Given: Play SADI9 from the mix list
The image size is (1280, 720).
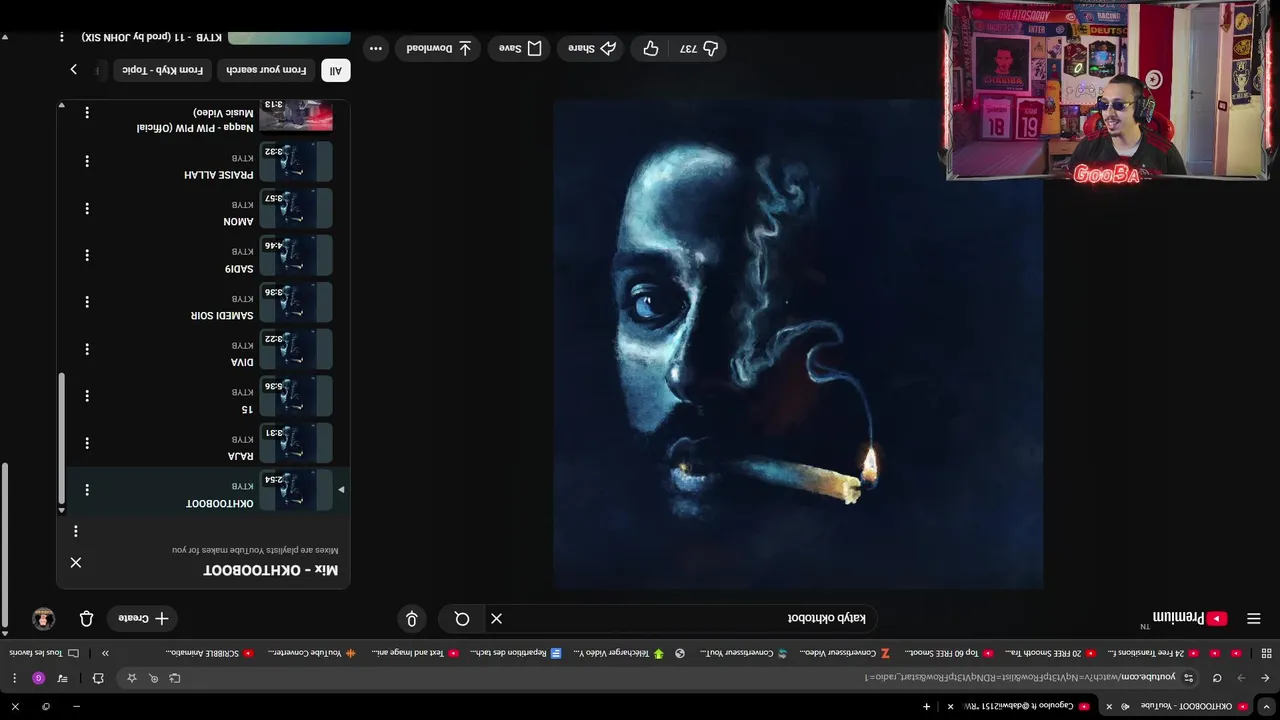Looking at the screenshot, I should tap(296, 255).
